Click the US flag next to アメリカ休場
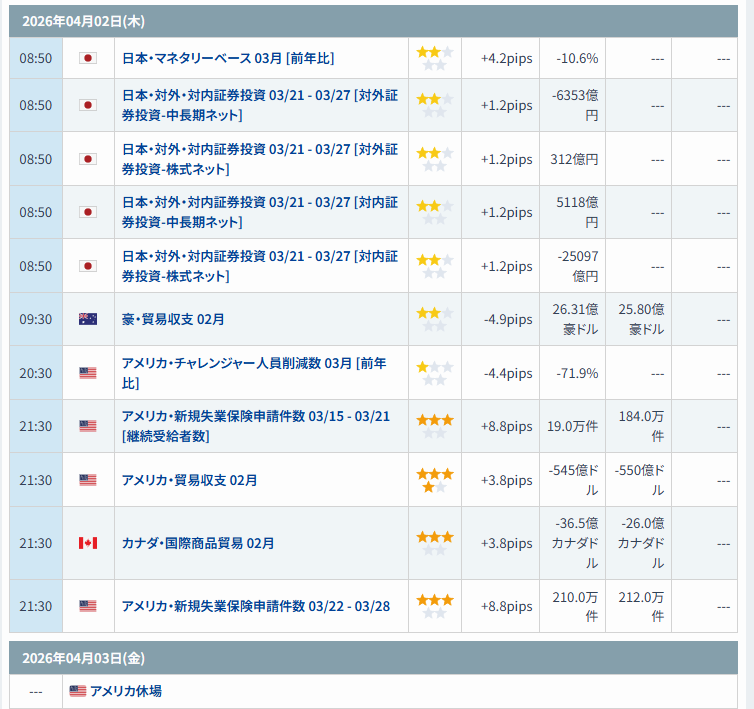Image resolution: width=754 pixels, height=709 pixels. pyautogui.click(x=78, y=691)
